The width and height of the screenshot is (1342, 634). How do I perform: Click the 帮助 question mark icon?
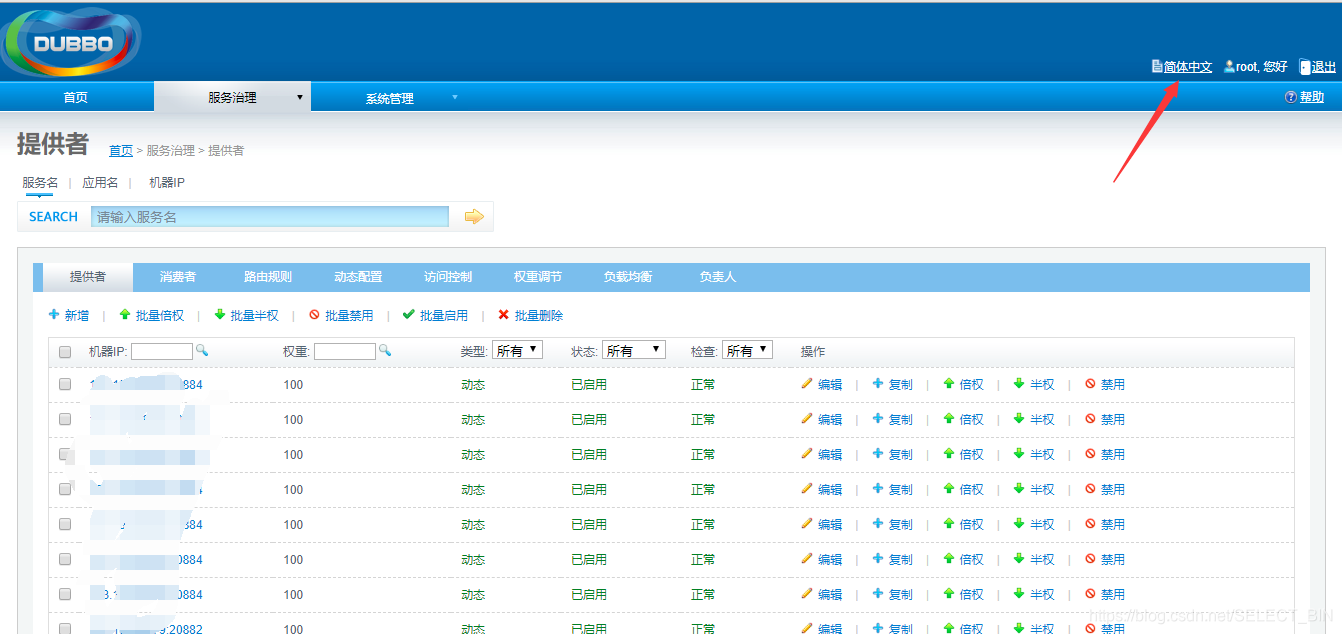[1291, 97]
